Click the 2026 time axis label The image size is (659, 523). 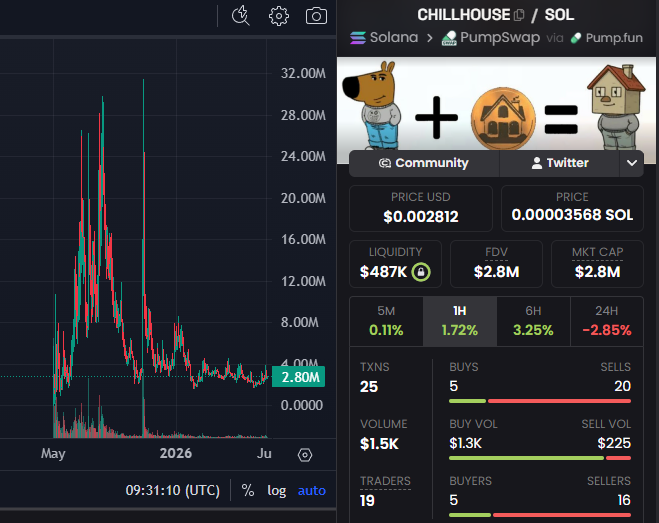coord(176,453)
